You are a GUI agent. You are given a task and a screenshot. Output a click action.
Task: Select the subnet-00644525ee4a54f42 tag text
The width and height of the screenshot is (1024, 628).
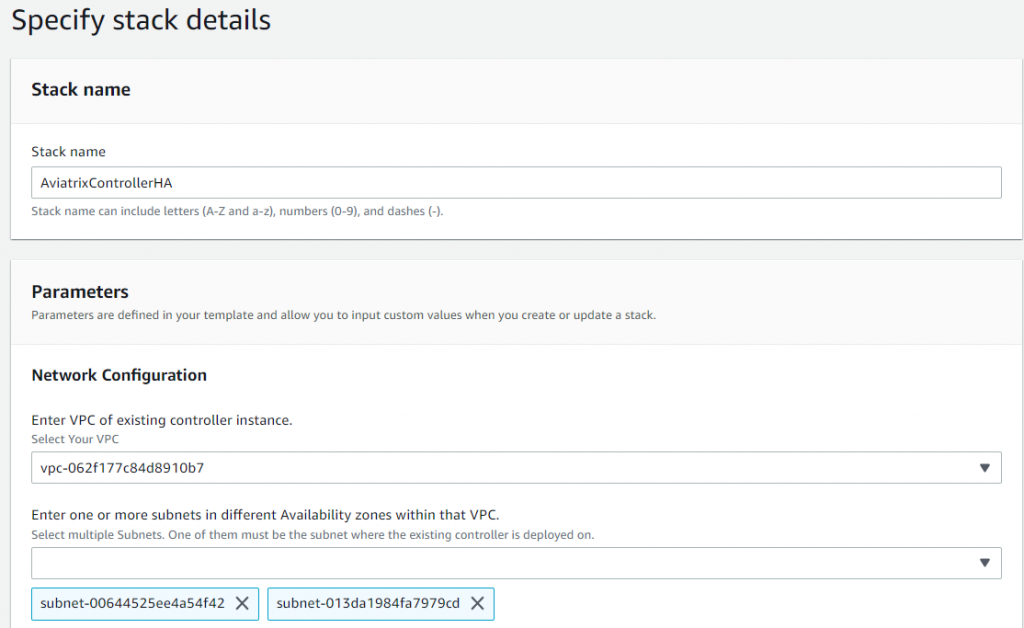132,603
